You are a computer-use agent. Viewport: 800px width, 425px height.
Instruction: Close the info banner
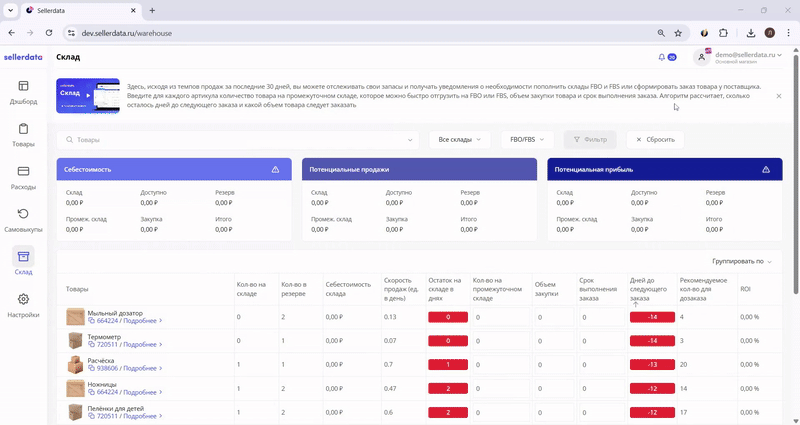[x=779, y=97]
